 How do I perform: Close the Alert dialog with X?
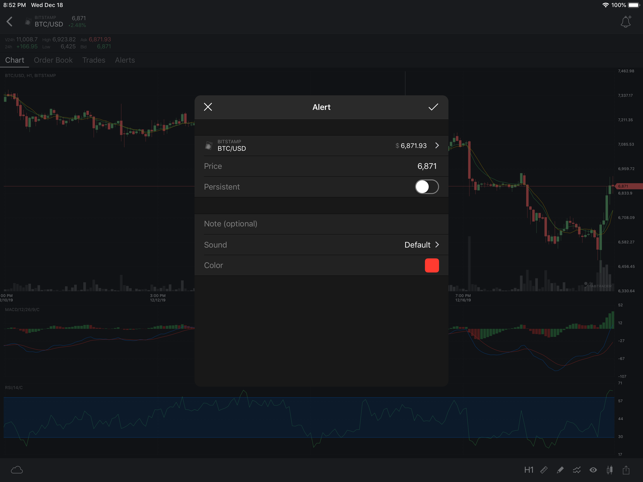pyautogui.click(x=208, y=107)
